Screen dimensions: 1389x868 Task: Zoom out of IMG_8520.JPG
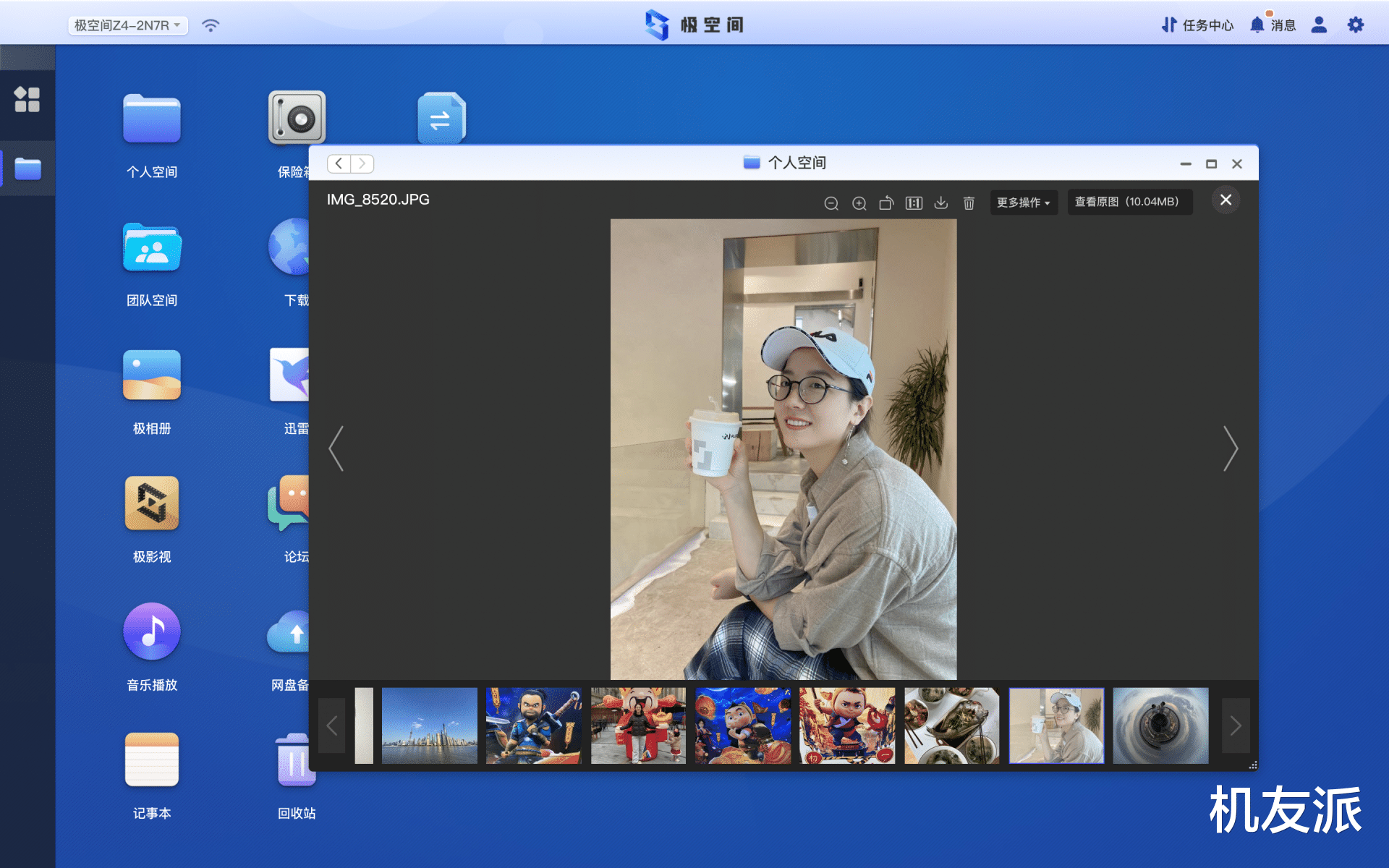click(x=831, y=203)
